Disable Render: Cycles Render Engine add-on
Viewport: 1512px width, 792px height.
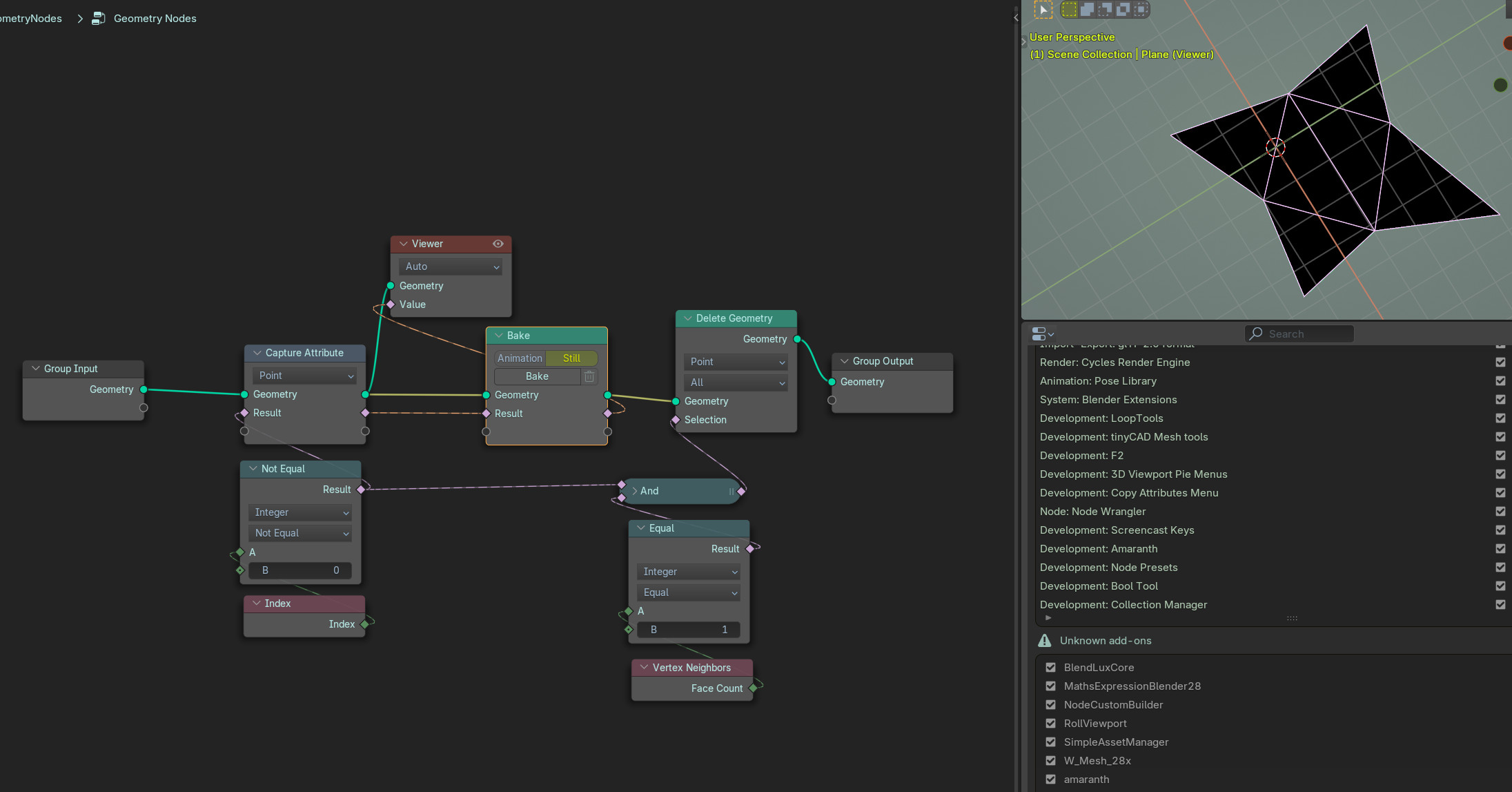click(x=1500, y=363)
